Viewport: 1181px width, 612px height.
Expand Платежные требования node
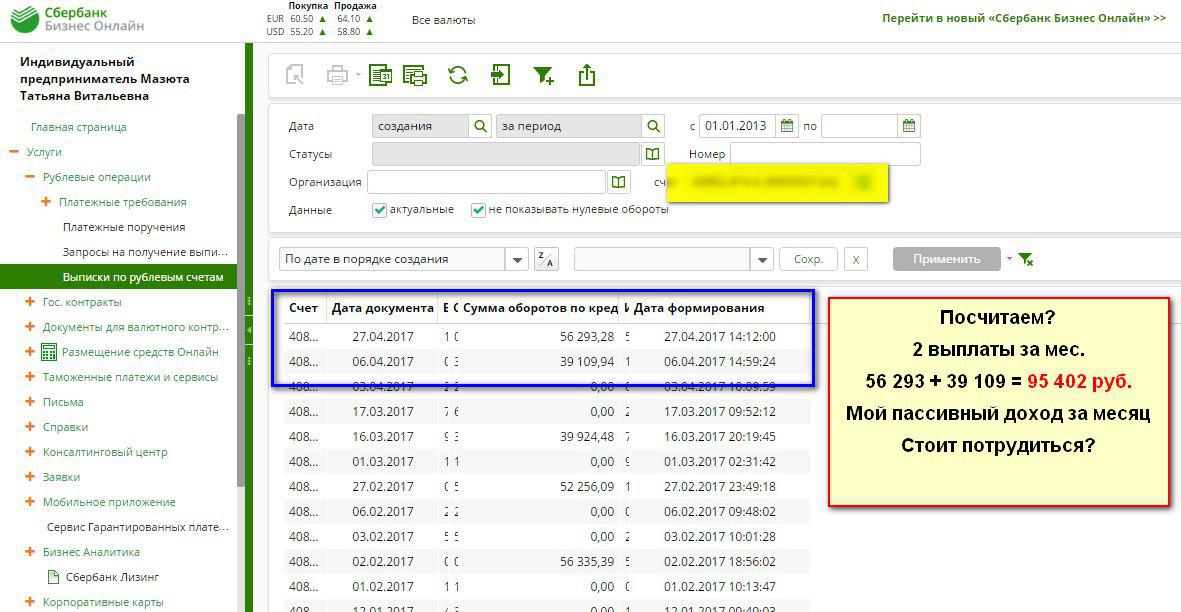click(45, 202)
